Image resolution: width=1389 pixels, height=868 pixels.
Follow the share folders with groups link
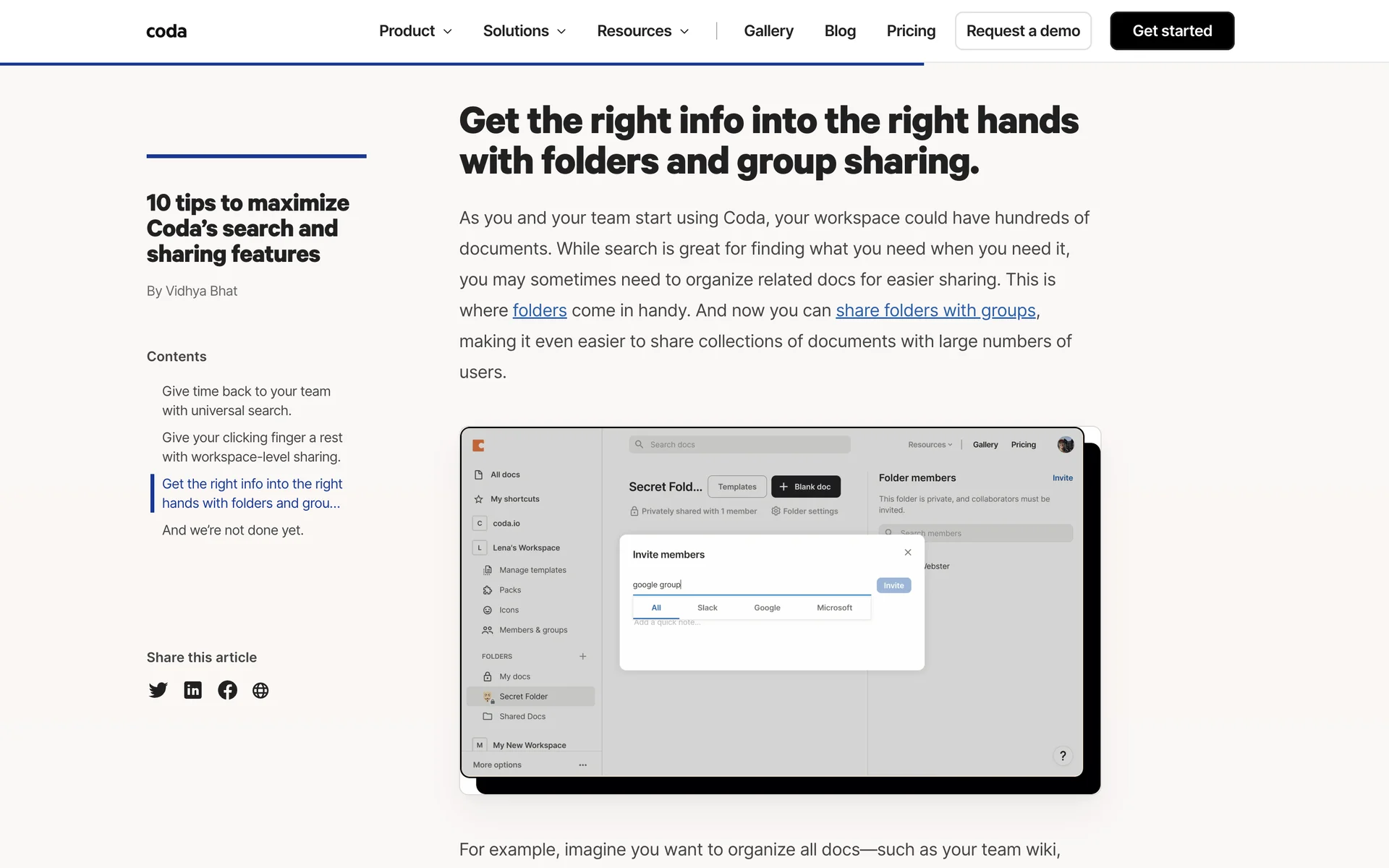[935, 310]
